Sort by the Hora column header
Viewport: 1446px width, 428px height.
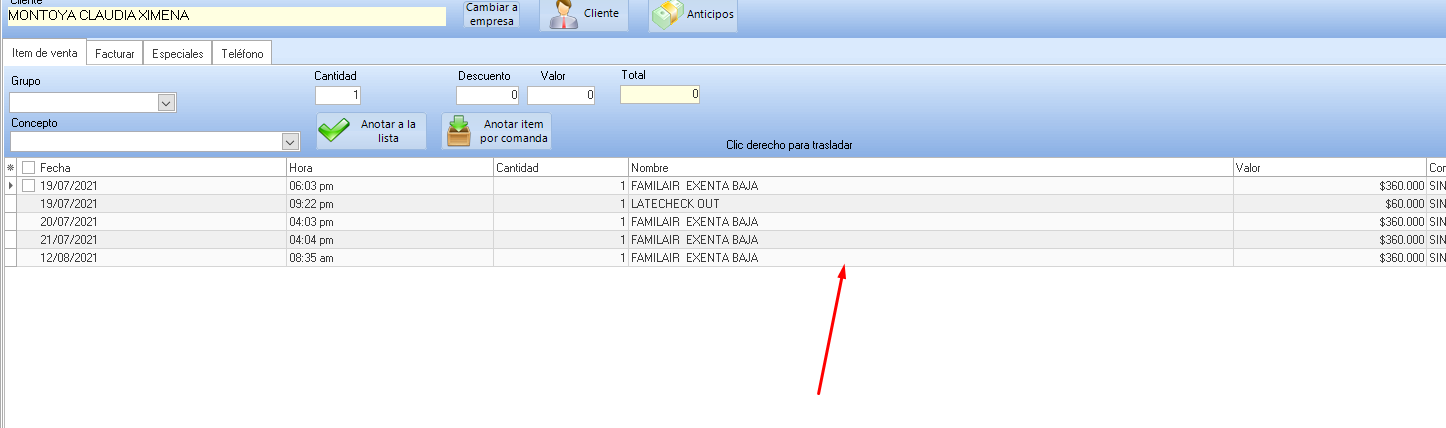coord(389,168)
